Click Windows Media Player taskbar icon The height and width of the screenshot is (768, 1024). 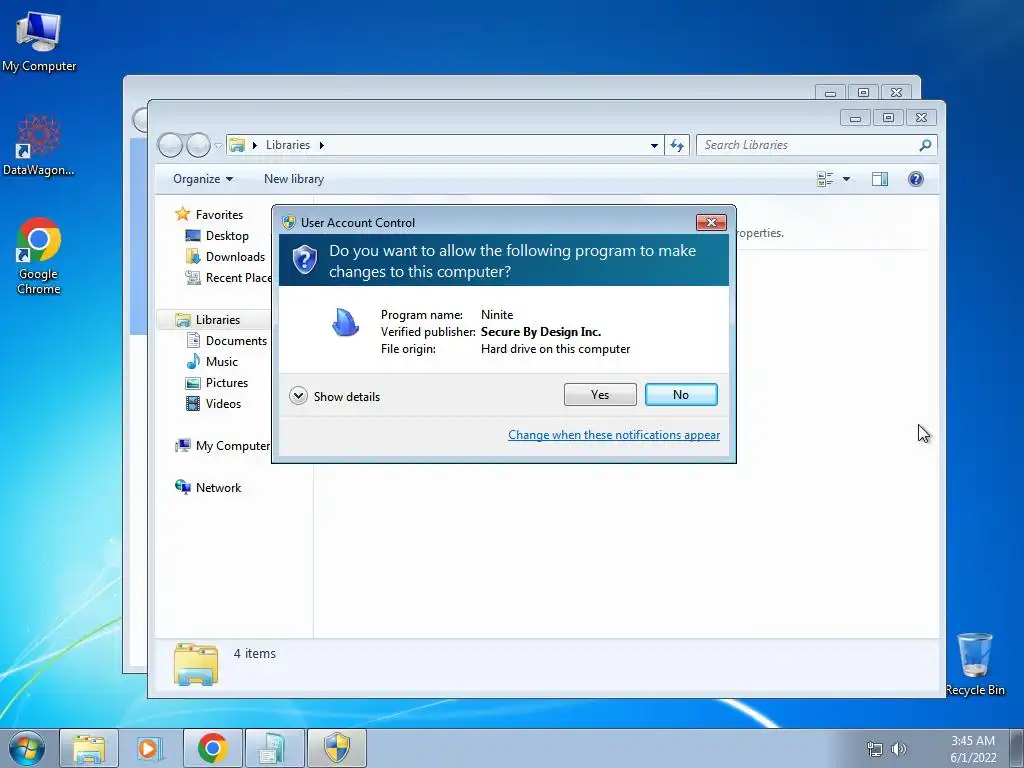(150, 748)
